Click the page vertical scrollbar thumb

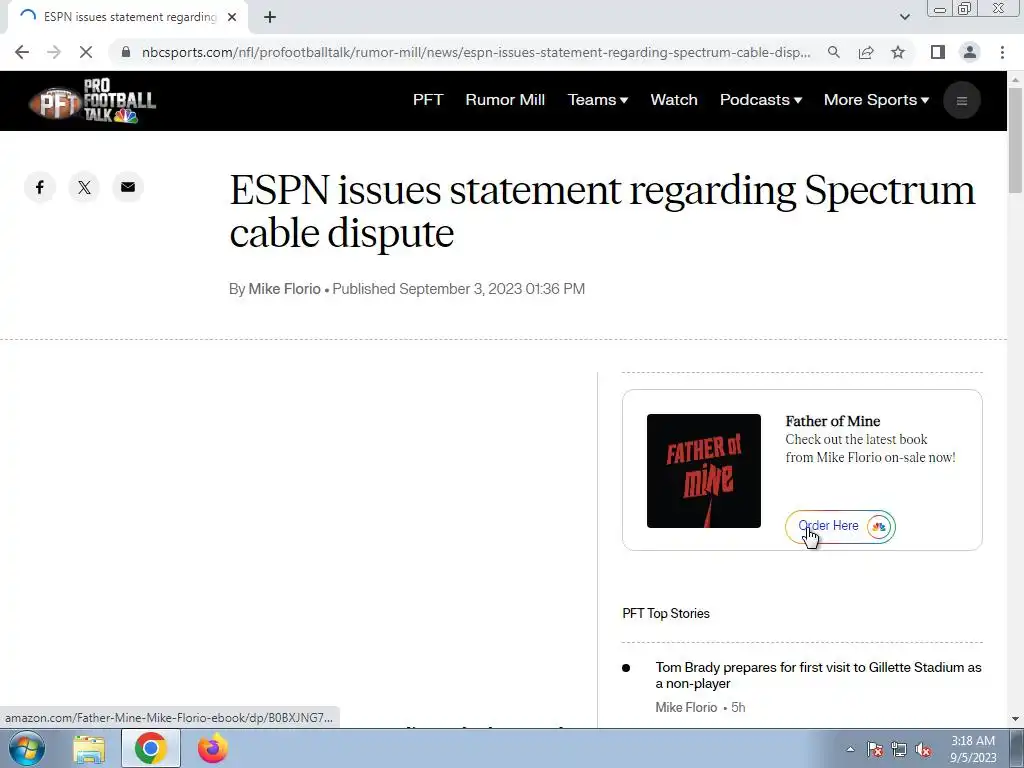point(1015,140)
